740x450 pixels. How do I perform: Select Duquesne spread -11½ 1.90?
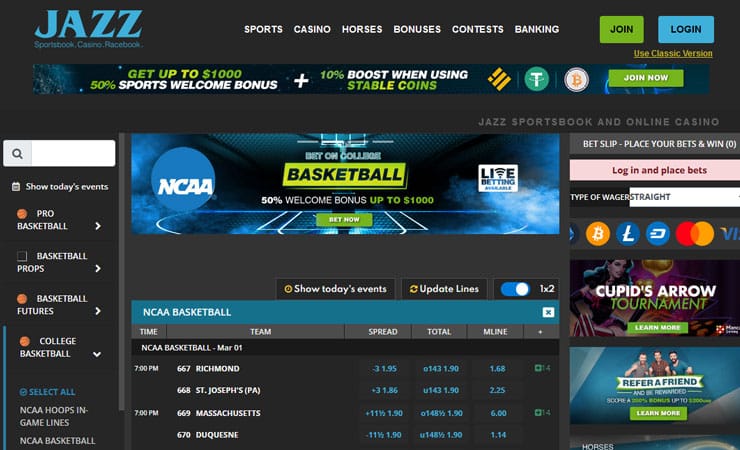coord(384,434)
